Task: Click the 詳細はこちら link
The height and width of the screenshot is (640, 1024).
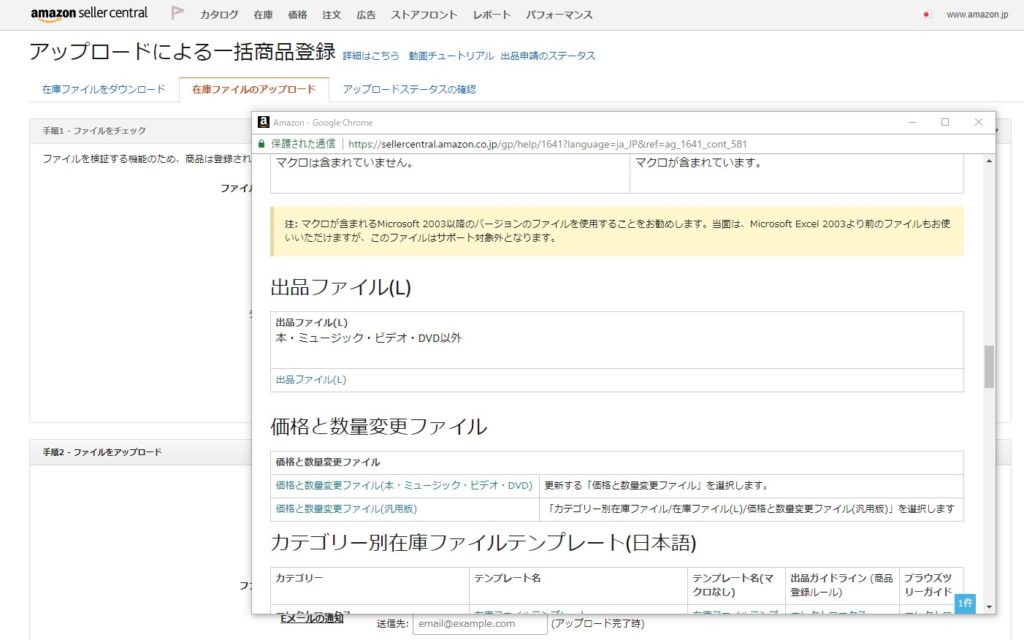Action: 371,56
